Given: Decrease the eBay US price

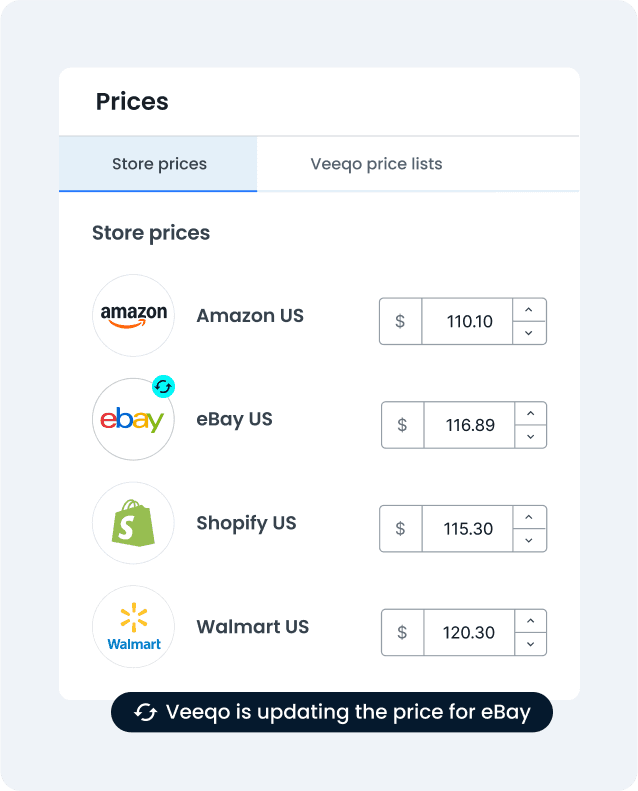Looking at the screenshot, I should pos(531,437).
